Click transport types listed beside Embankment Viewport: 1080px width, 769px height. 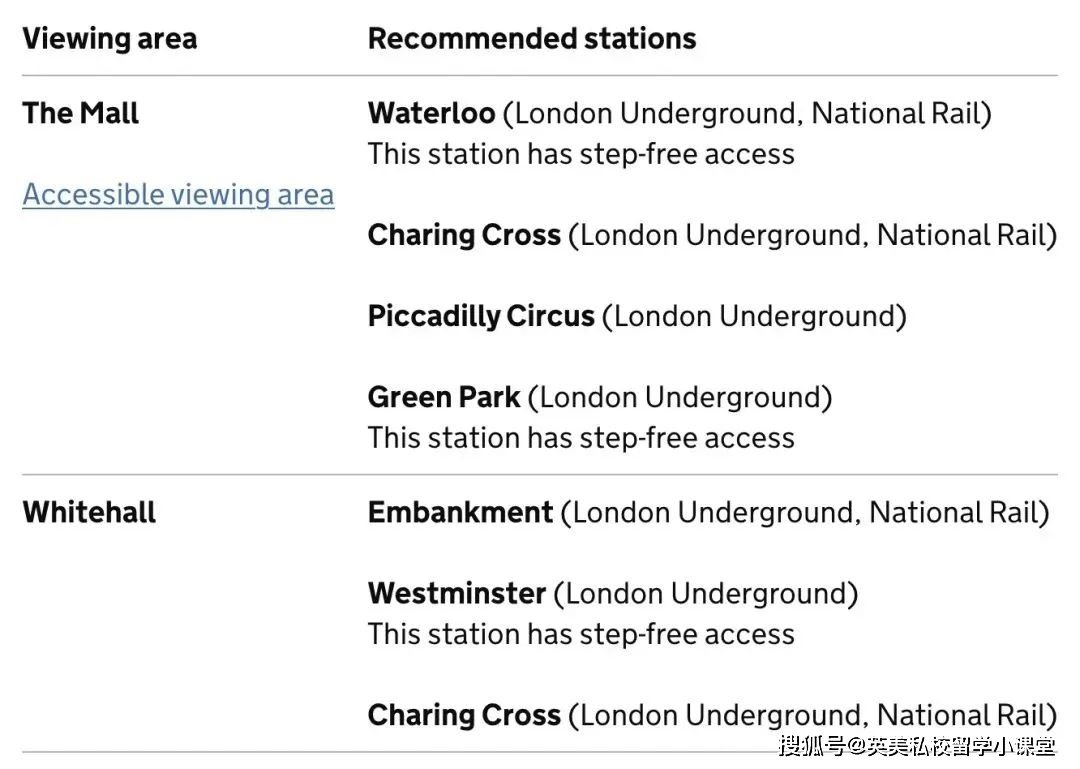(805, 512)
